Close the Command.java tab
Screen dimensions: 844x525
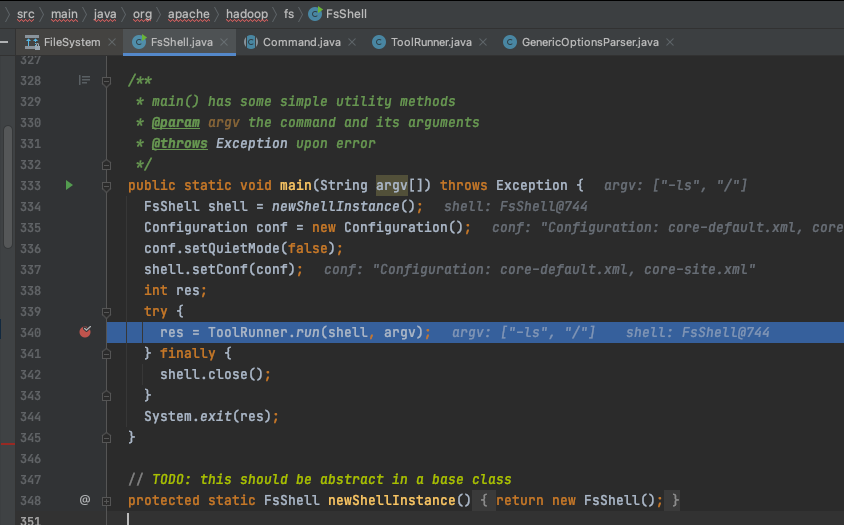coord(352,42)
